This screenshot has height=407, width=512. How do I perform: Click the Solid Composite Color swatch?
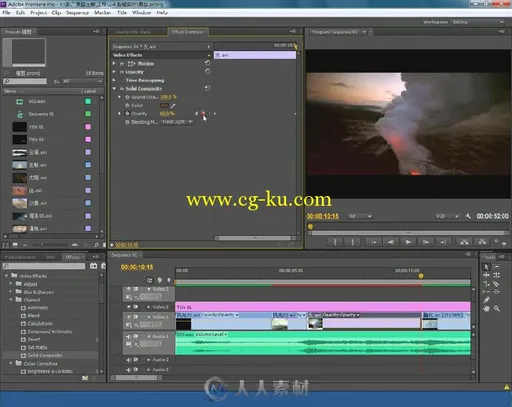tap(164, 106)
